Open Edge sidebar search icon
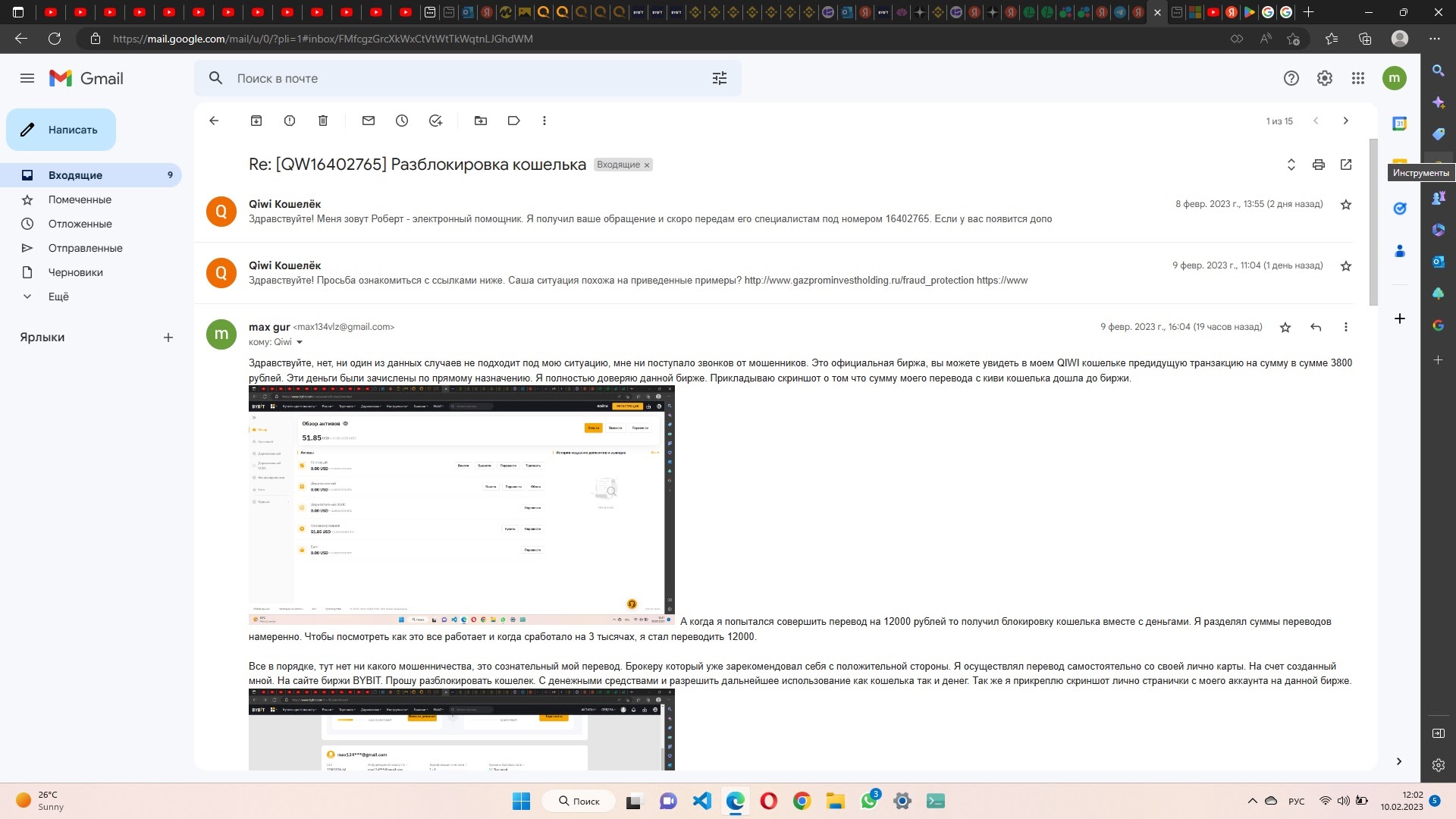The width and height of the screenshot is (1456, 819). pyautogui.click(x=1438, y=71)
